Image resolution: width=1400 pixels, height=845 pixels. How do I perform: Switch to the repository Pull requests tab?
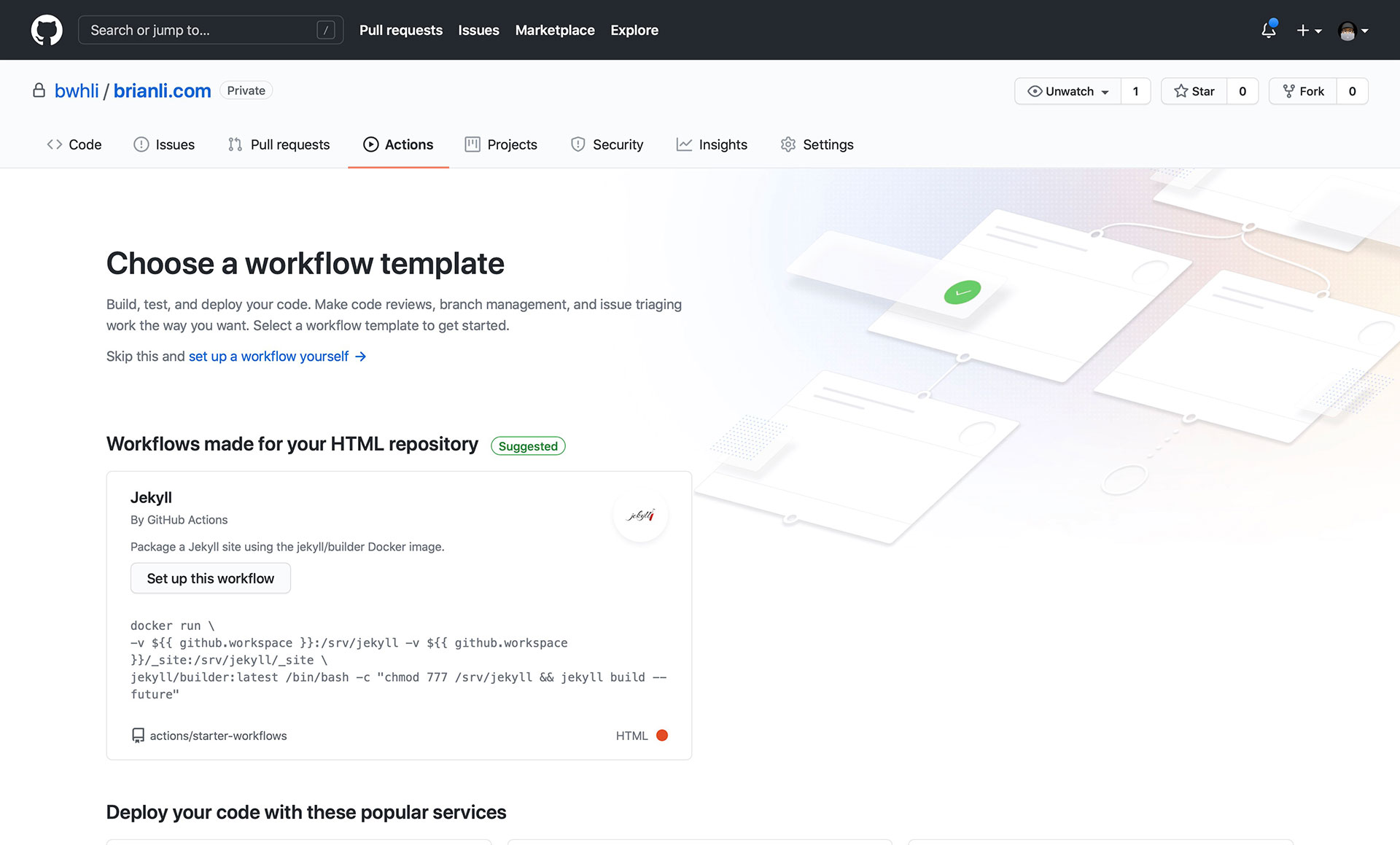point(279,144)
